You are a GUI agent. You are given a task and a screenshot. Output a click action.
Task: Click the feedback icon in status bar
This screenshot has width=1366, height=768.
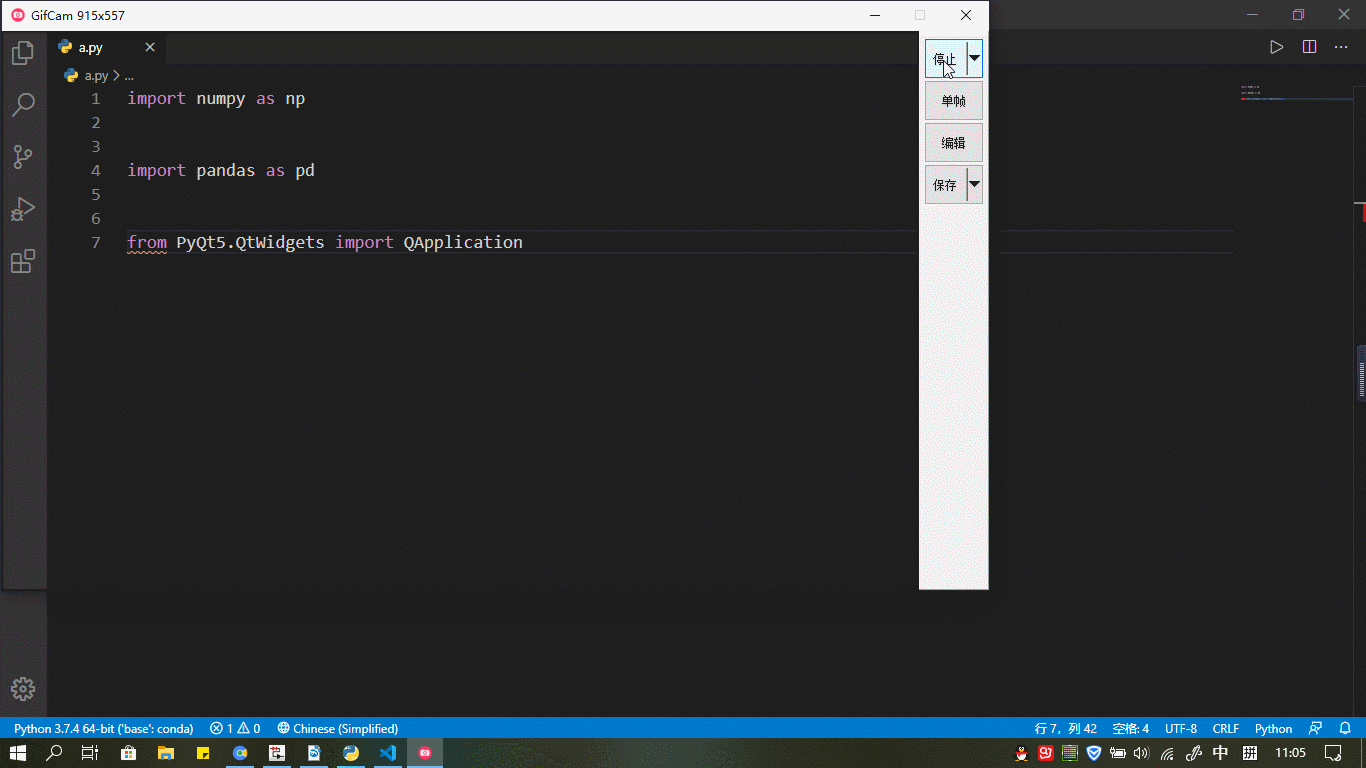(1316, 728)
